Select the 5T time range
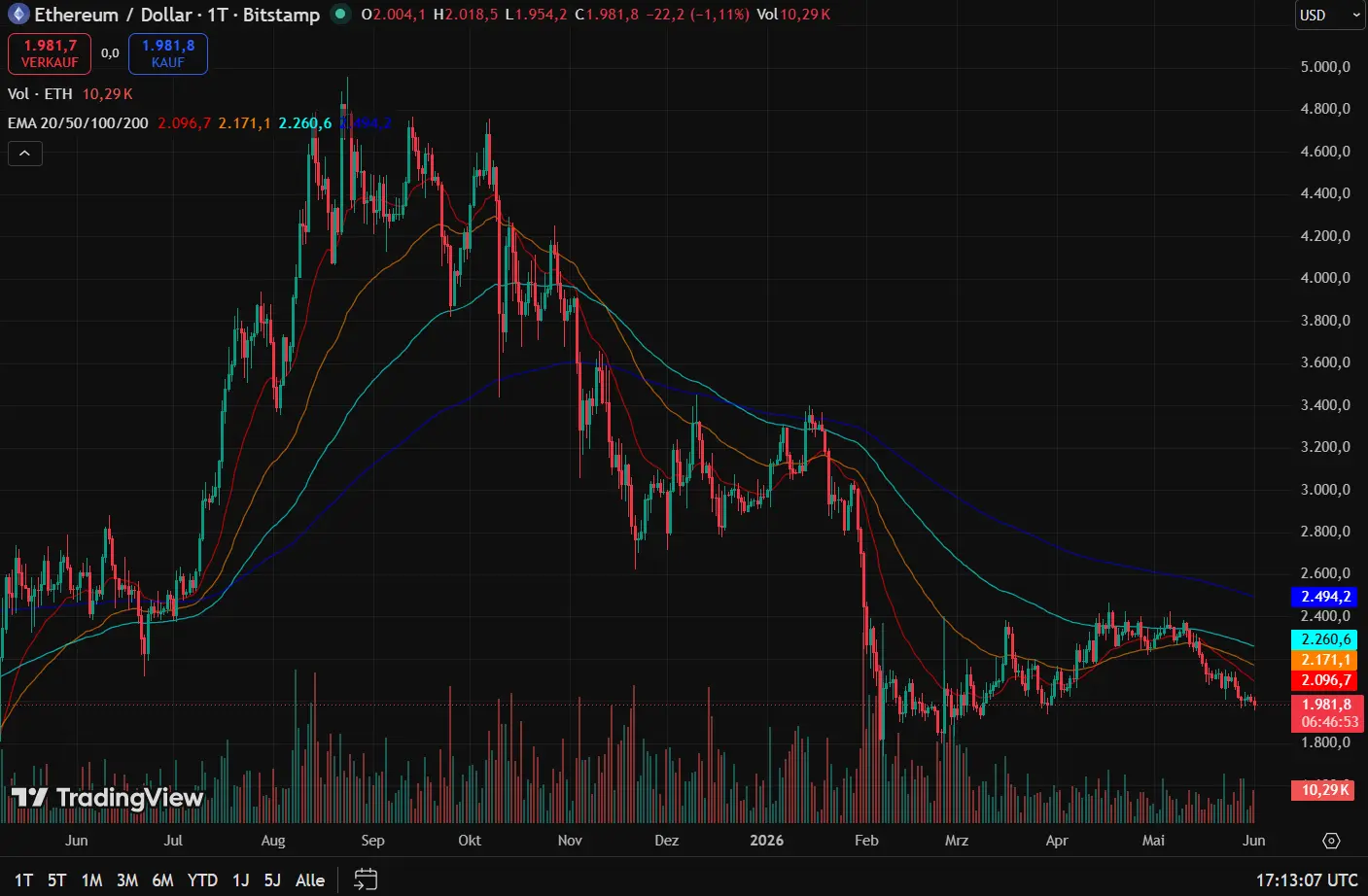Image resolution: width=1368 pixels, height=896 pixels. click(x=57, y=880)
